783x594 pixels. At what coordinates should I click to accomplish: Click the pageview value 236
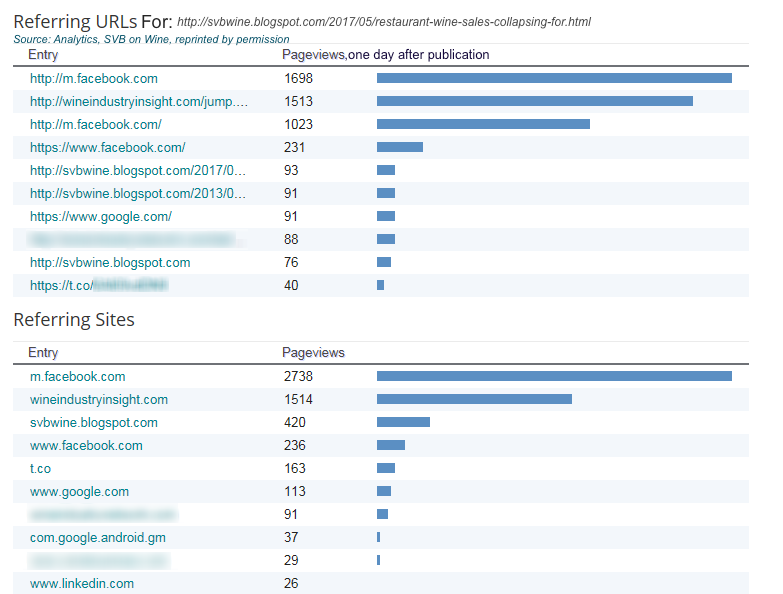295,445
